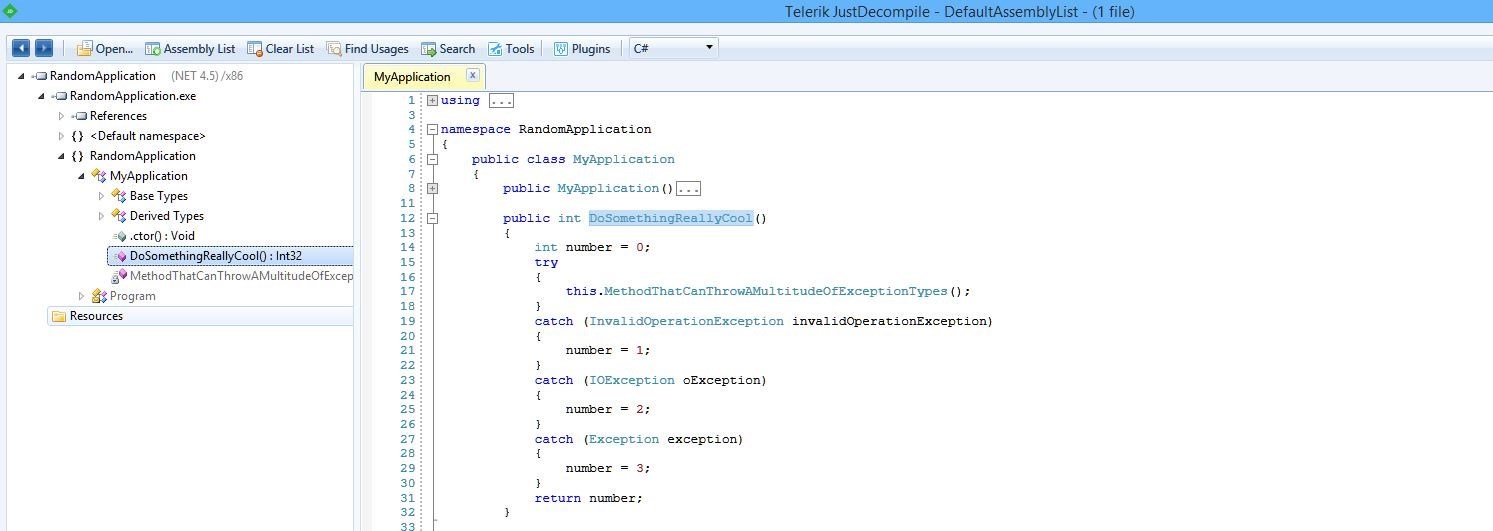Click the forward navigation arrow
The image size is (1493, 531).
pyautogui.click(x=43, y=48)
